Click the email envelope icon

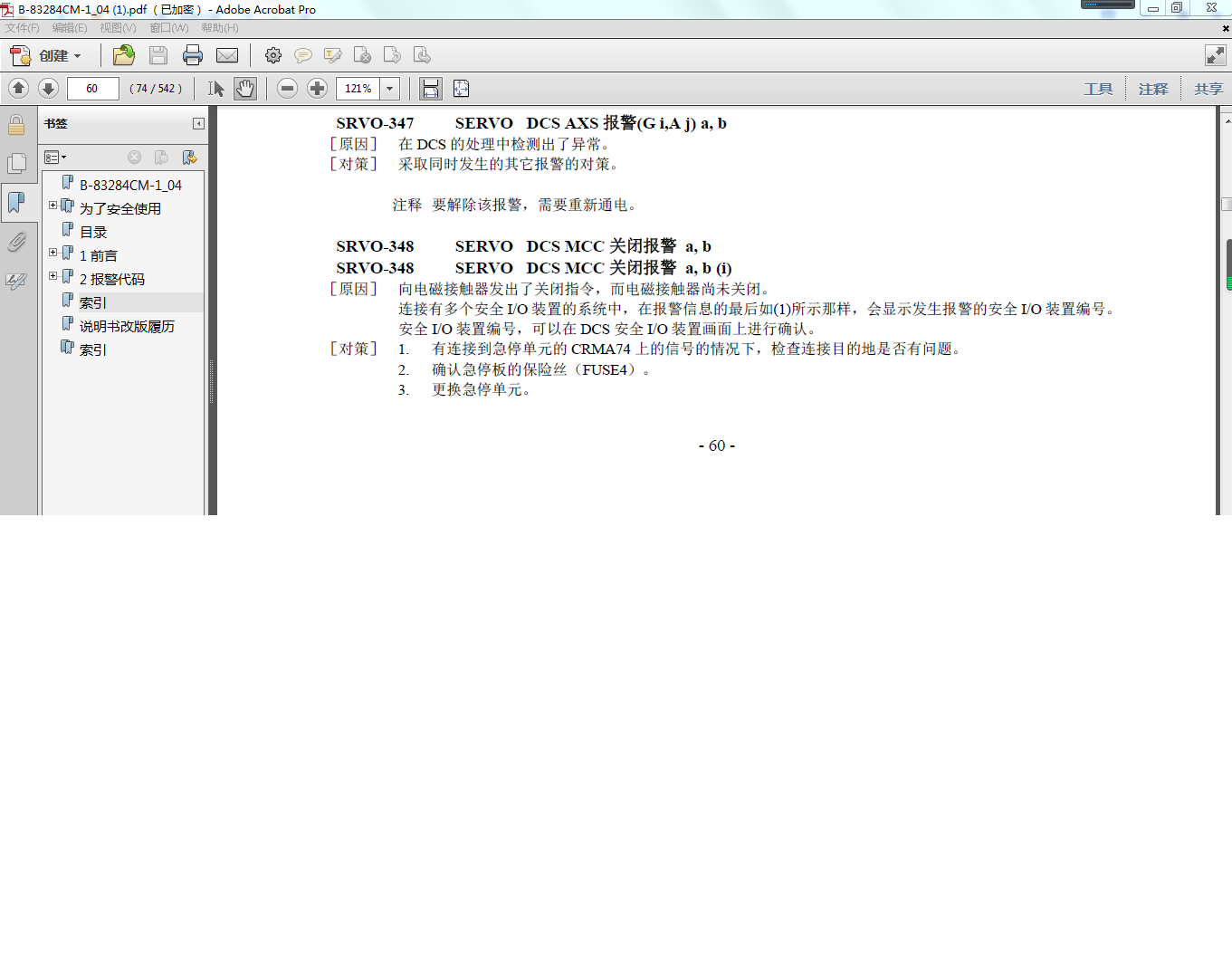click(227, 55)
